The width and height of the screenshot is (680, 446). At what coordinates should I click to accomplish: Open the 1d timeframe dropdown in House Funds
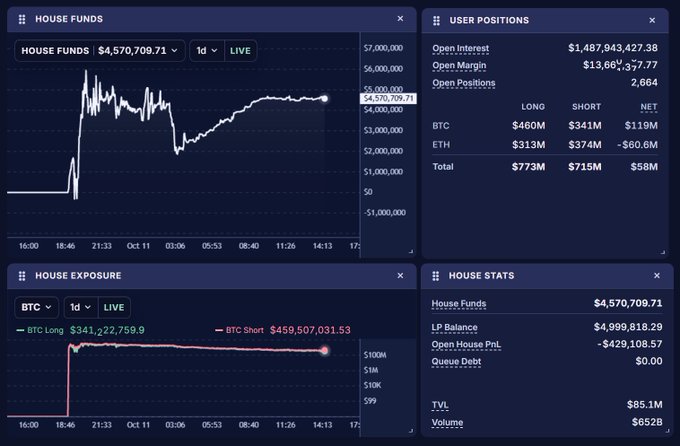coord(207,51)
